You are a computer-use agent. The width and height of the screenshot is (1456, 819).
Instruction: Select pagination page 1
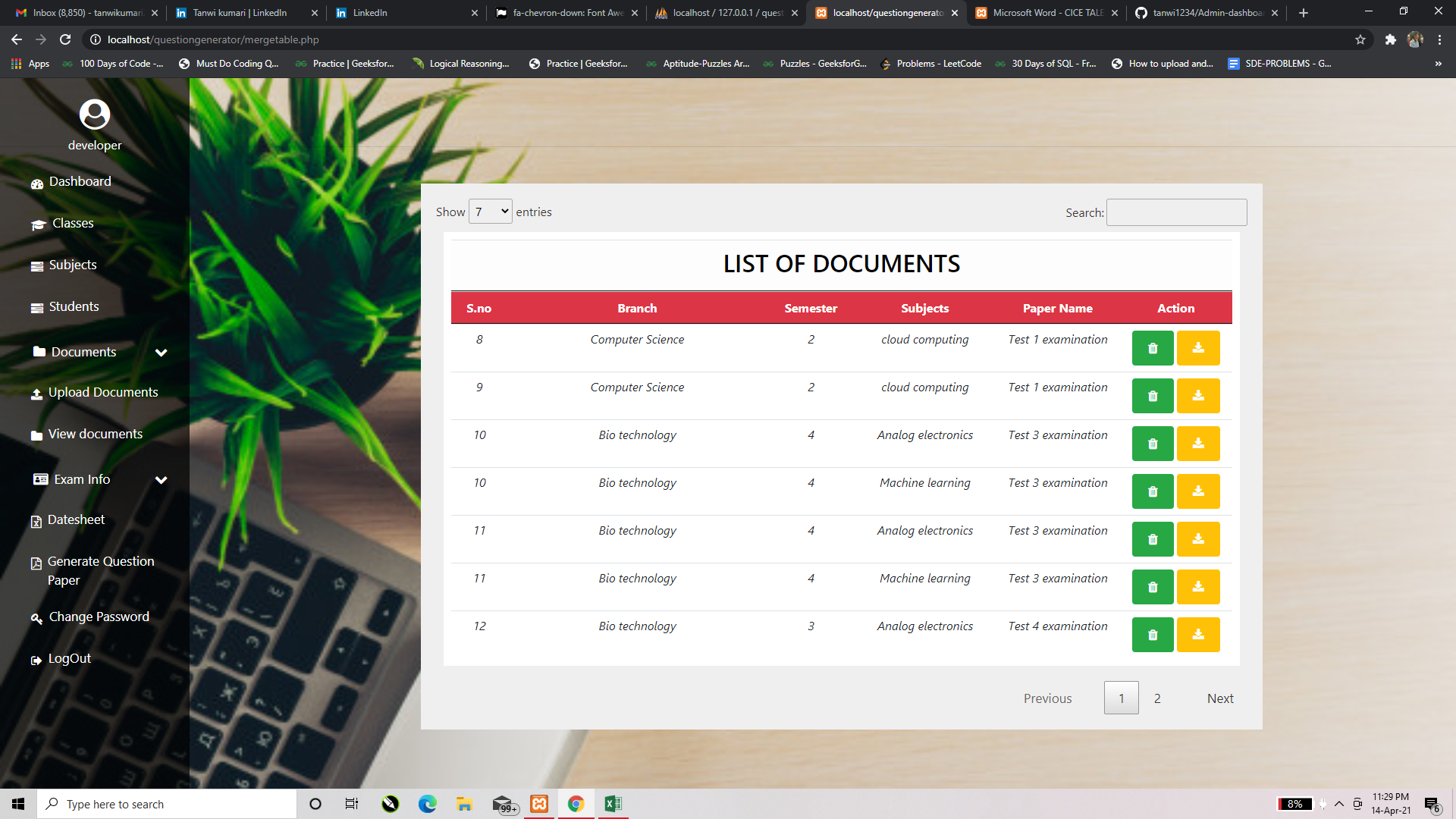[1121, 698]
